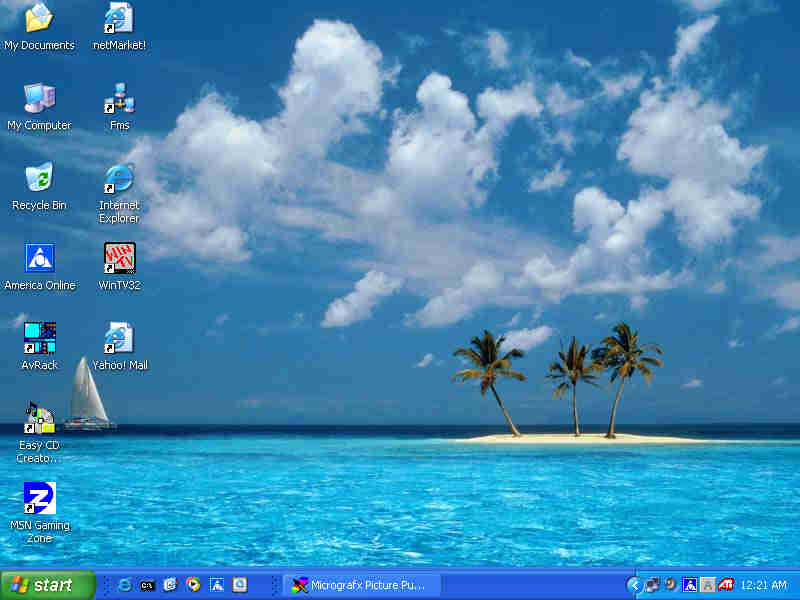Click the Start button

(x=45, y=585)
